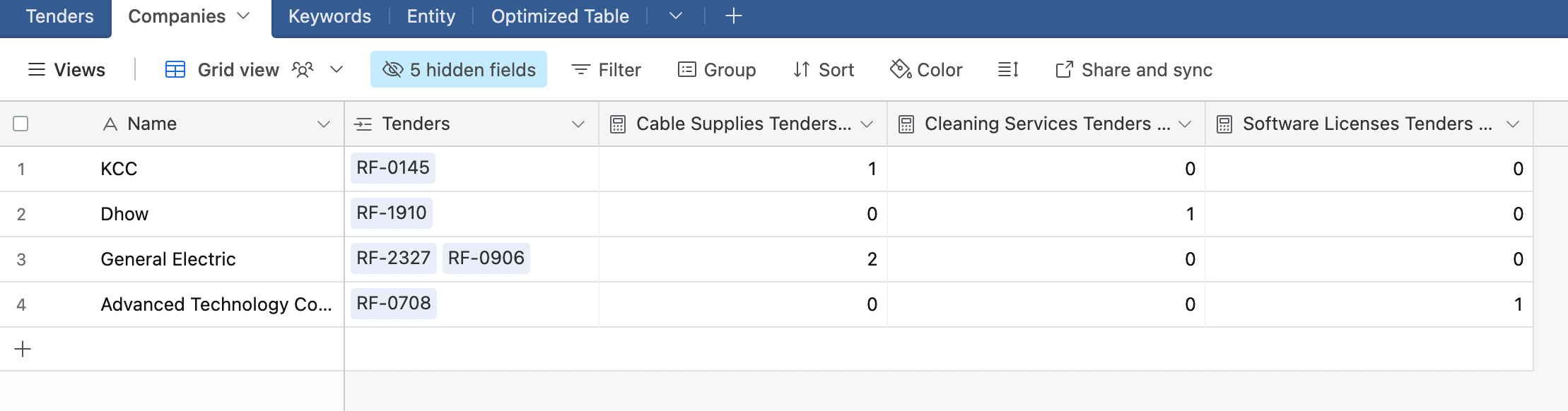Switch to the Keywords table tab

point(329,16)
